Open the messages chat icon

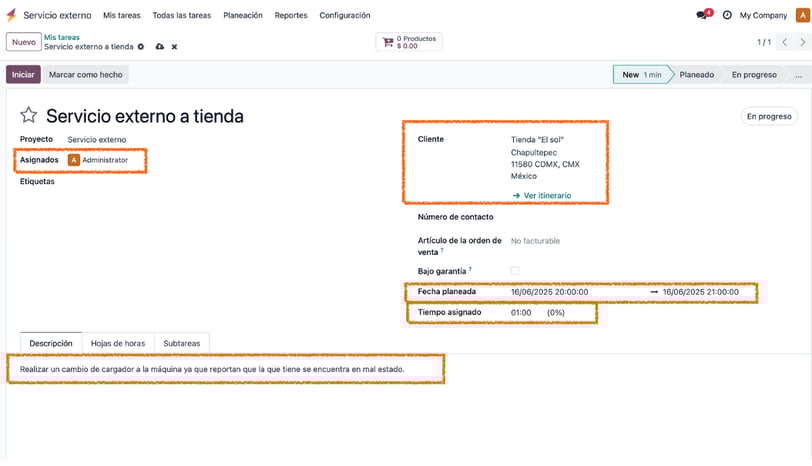coord(702,16)
